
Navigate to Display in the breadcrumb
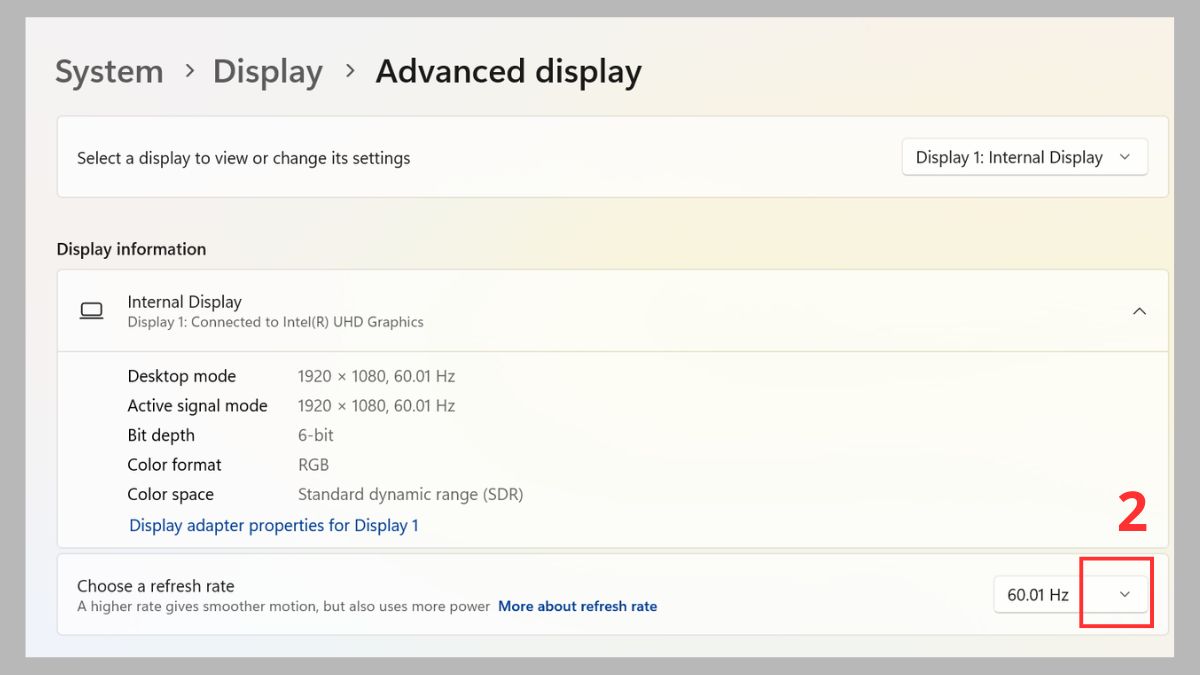point(267,72)
